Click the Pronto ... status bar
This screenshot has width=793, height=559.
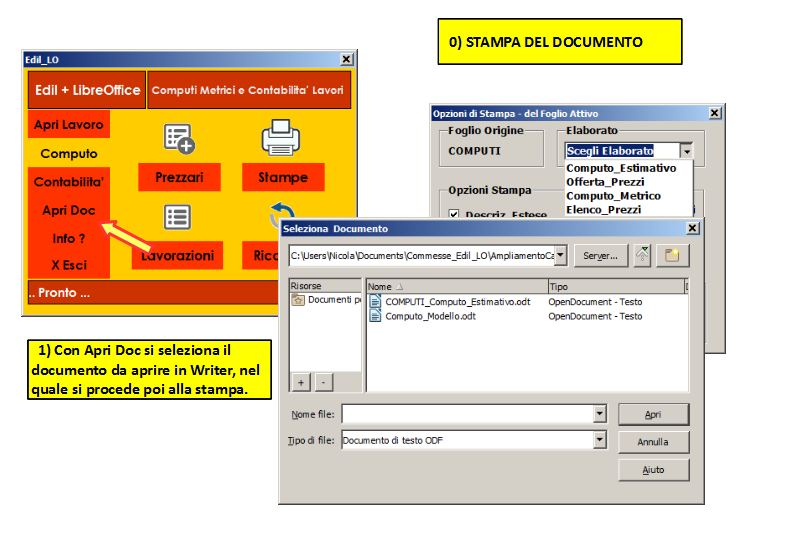click(x=153, y=292)
